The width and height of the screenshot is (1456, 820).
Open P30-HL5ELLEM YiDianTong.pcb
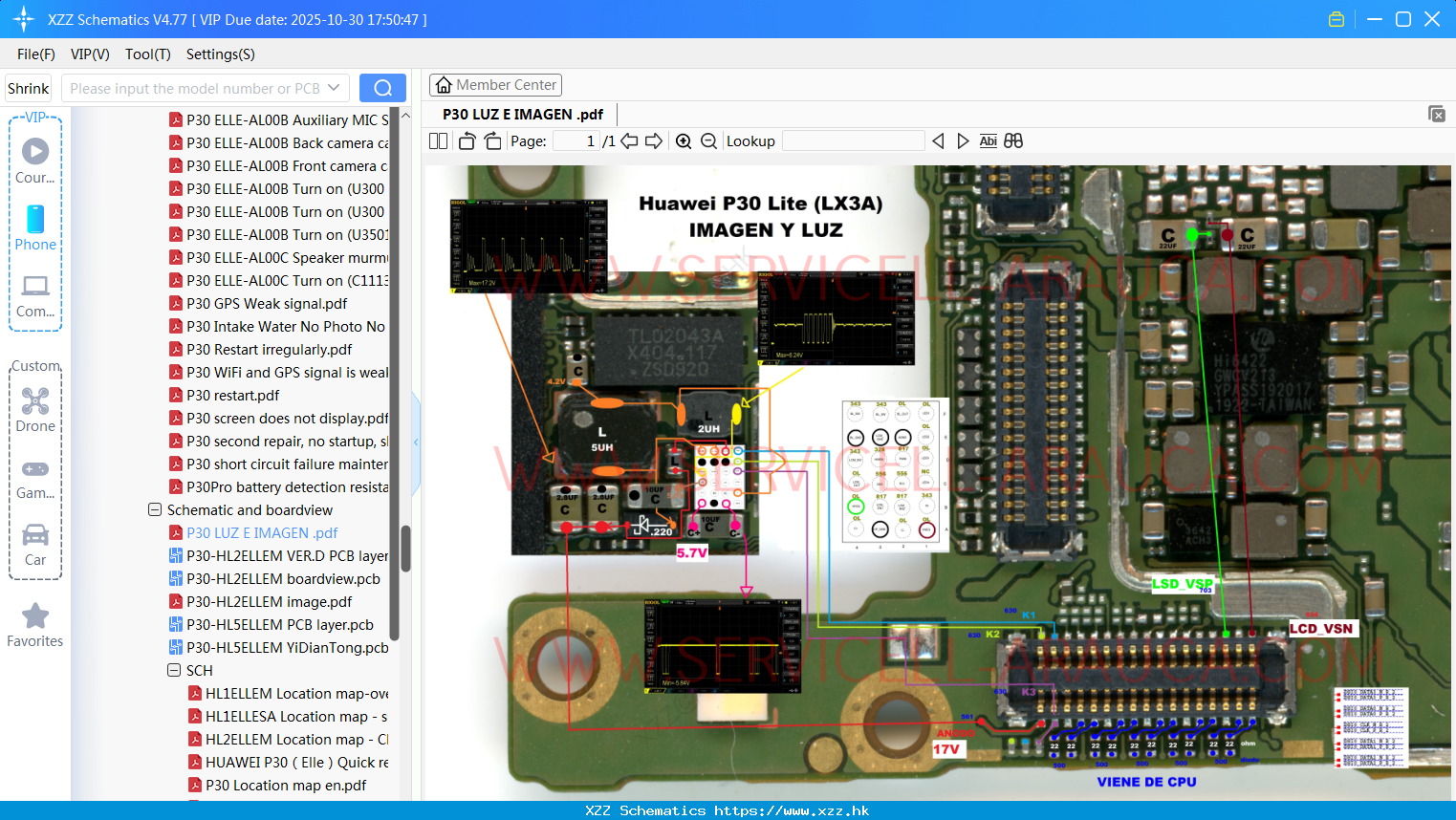278,647
